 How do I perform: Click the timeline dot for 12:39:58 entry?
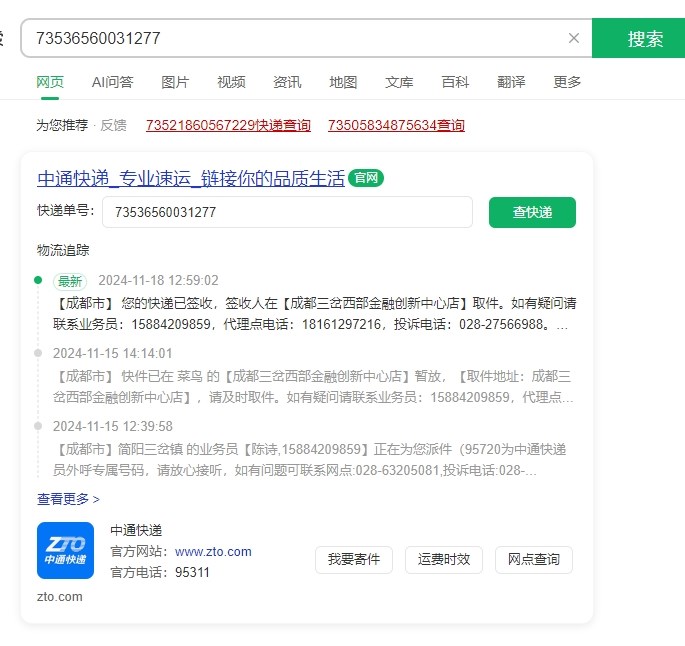pos(38,426)
